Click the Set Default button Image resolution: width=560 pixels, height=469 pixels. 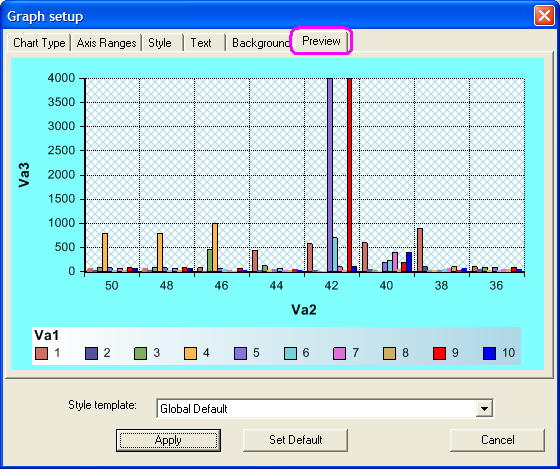click(295, 440)
